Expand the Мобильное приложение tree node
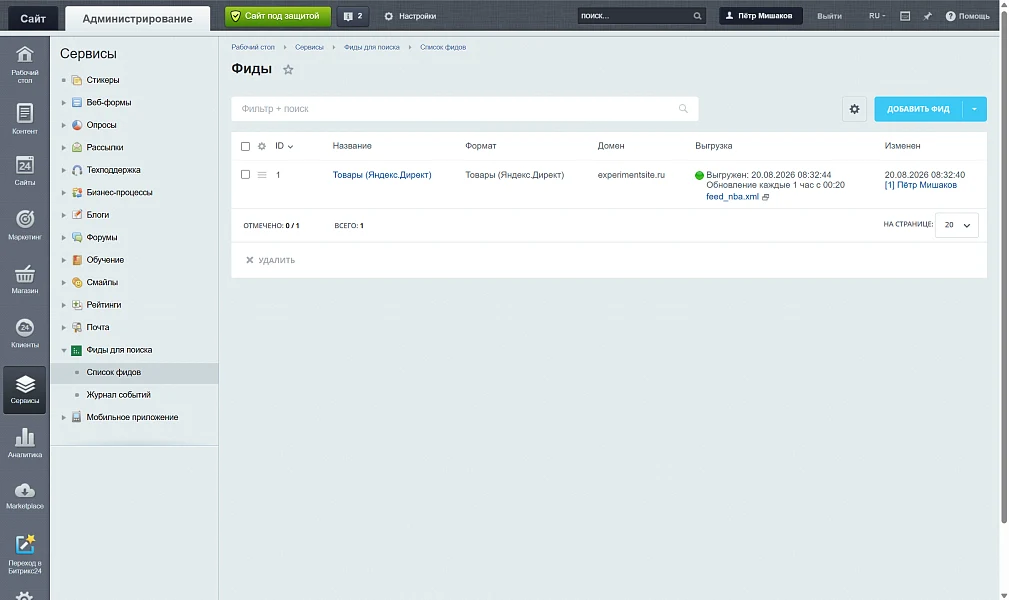The image size is (1009, 600). pos(64,417)
